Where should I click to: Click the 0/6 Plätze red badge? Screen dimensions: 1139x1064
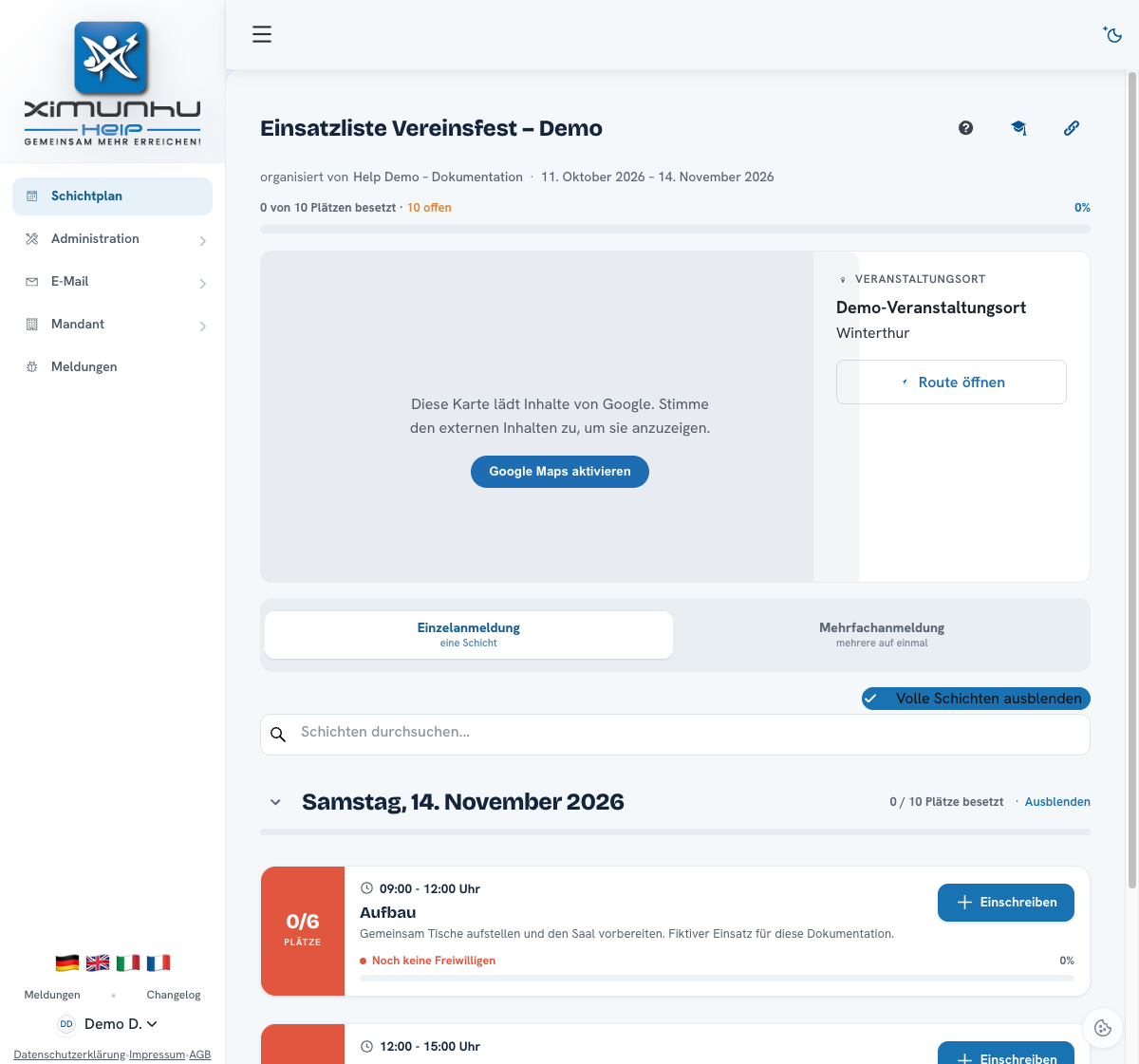point(303,931)
